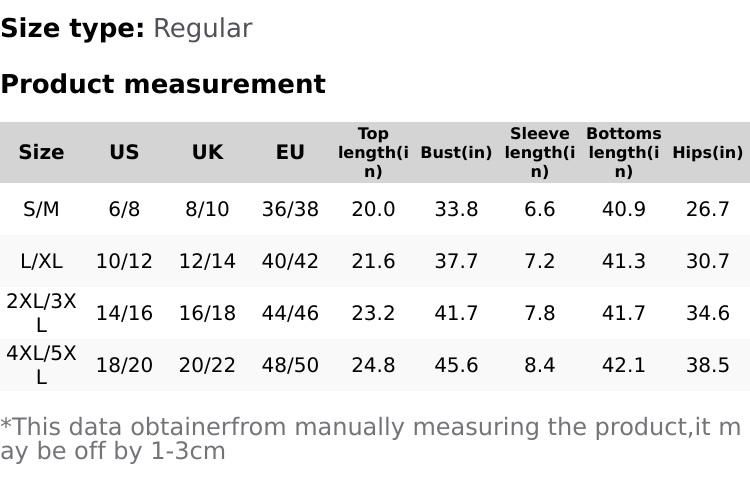Click the Size column header
This screenshot has height=487, width=750.
click(41, 152)
